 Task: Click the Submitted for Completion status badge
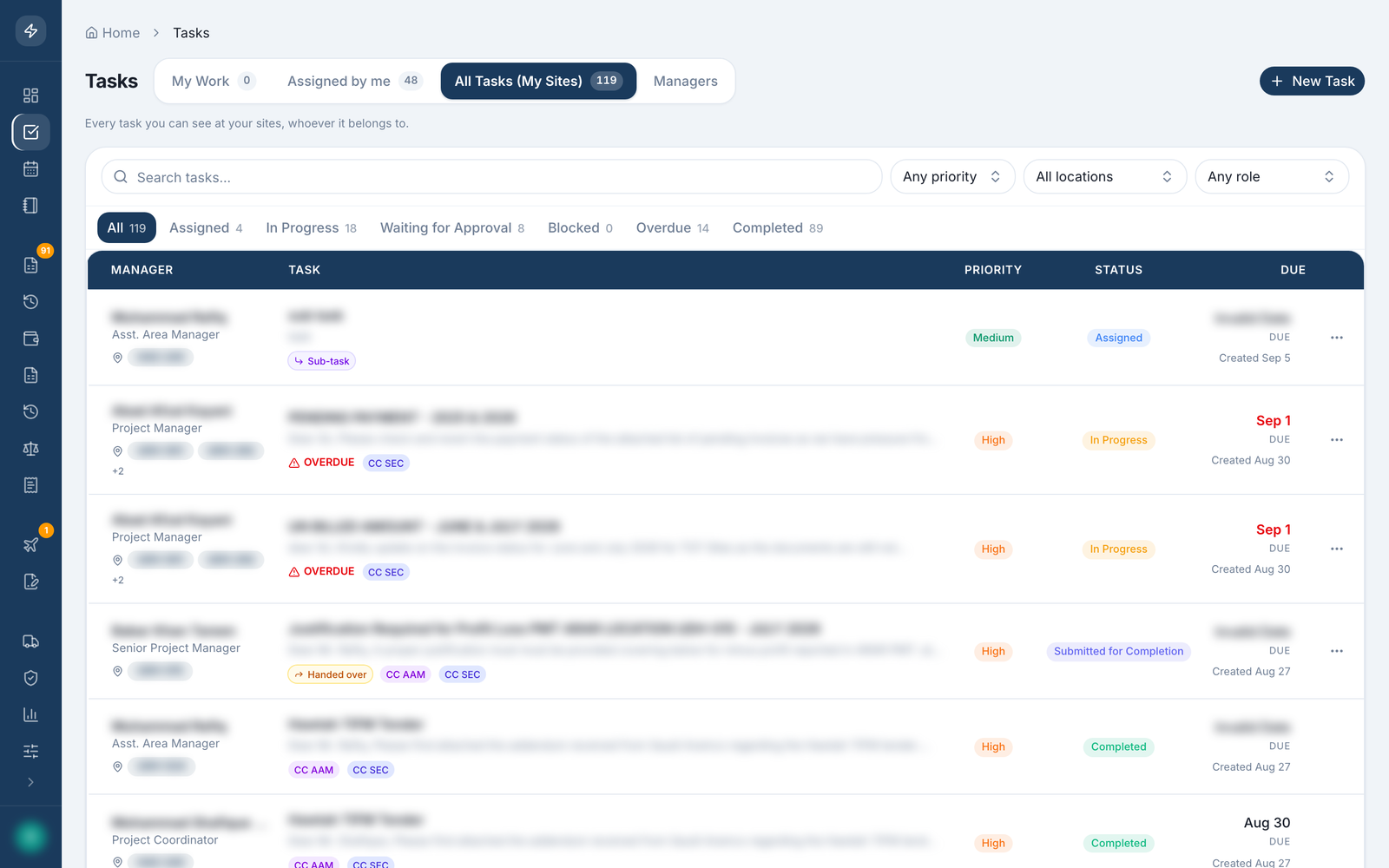point(1119,651)
